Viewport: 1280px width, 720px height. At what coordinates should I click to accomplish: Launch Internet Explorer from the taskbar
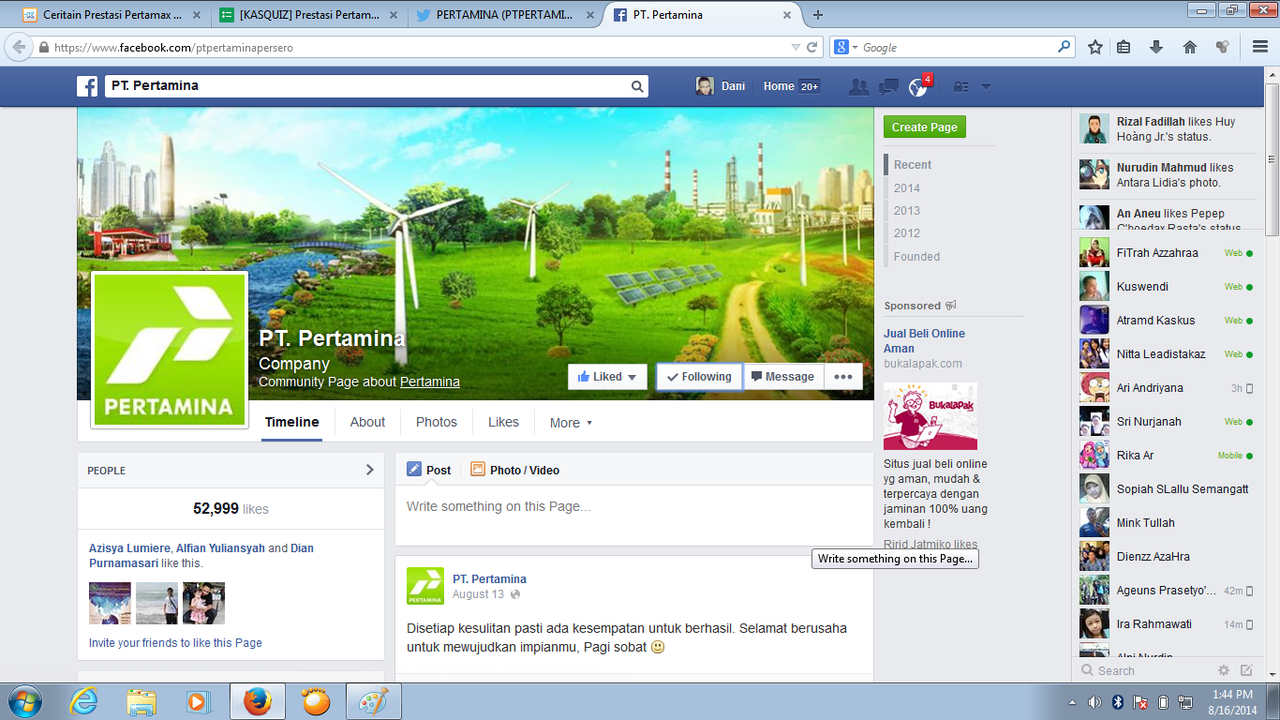[x=84, y=702]
